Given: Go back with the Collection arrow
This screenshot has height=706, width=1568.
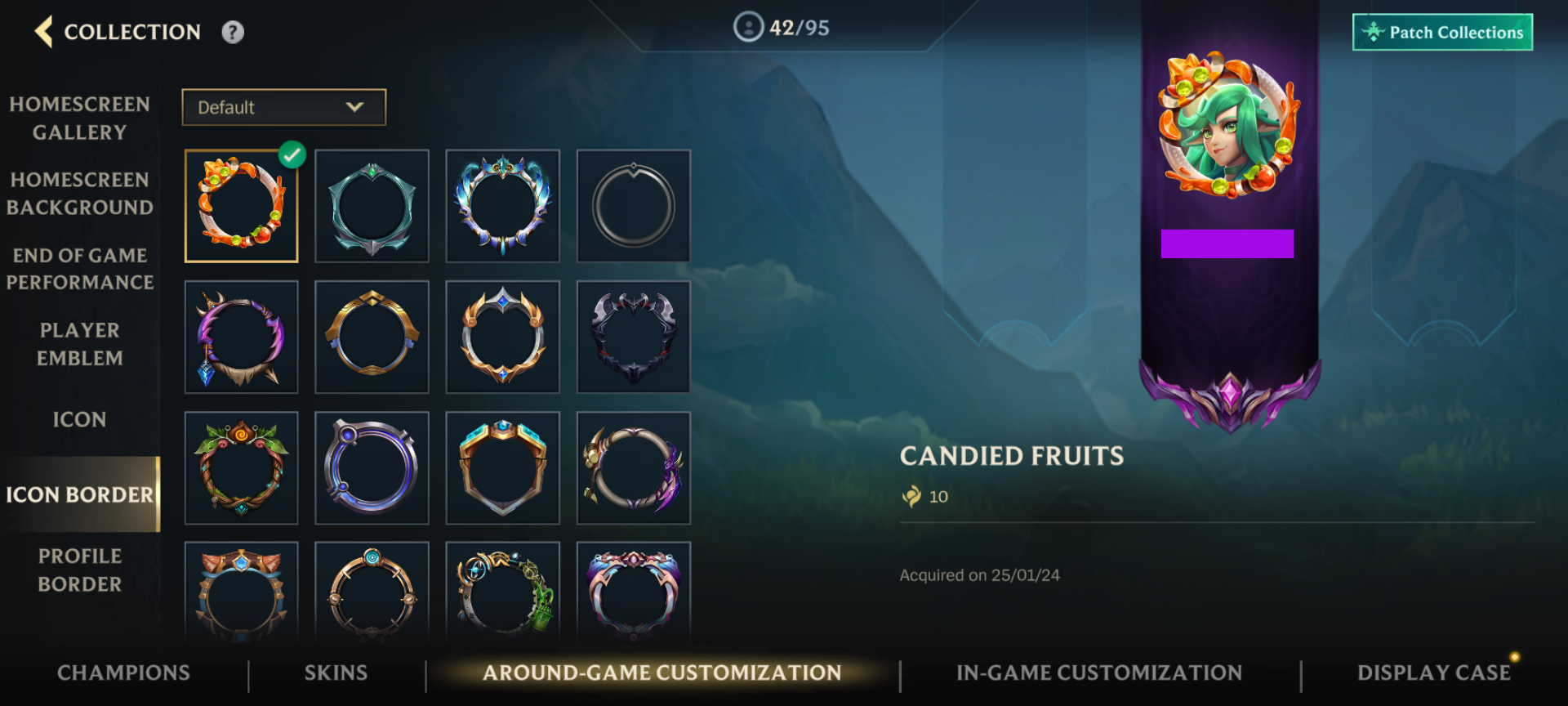Looking at the screenshot, I should click(x=44, y=32).
